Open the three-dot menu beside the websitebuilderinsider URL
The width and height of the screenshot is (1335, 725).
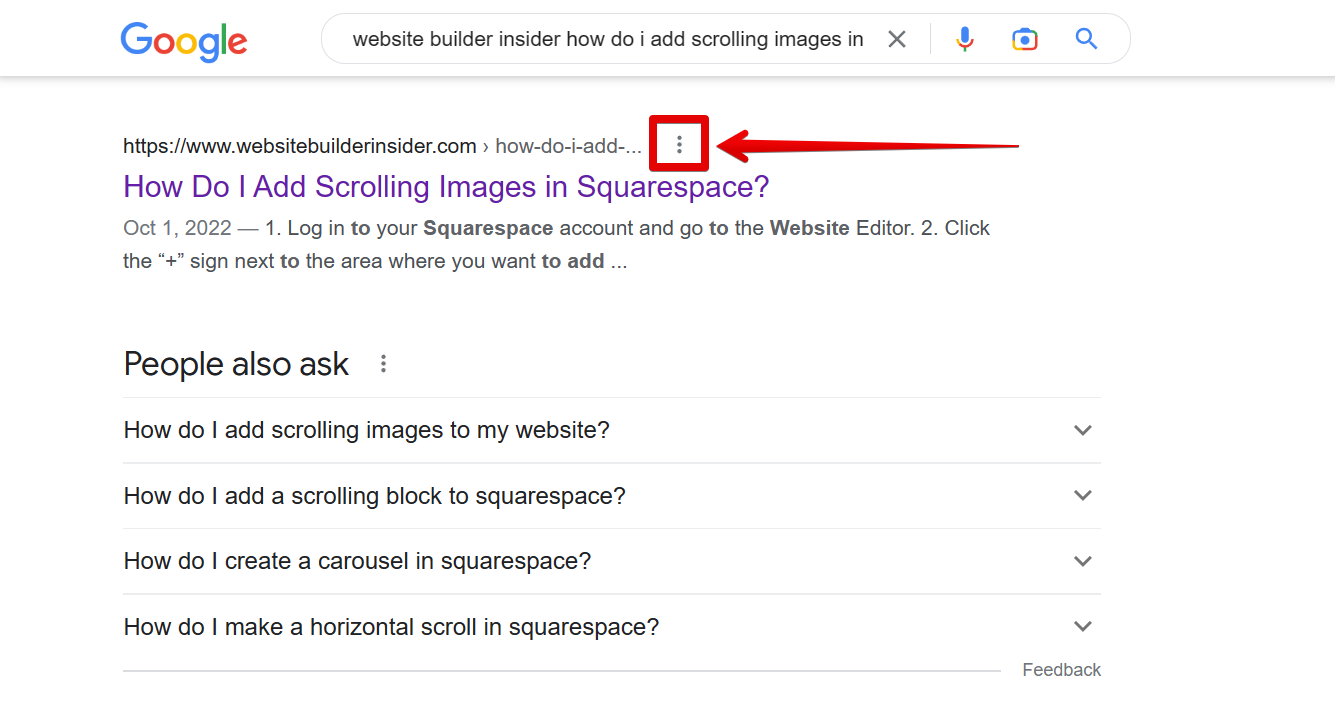coord(679,145)
